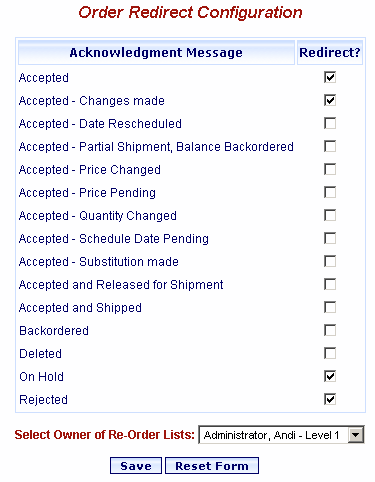Uncheck the On Hold redirect checkbox
The image size is (375, 482).
[330, 376]
